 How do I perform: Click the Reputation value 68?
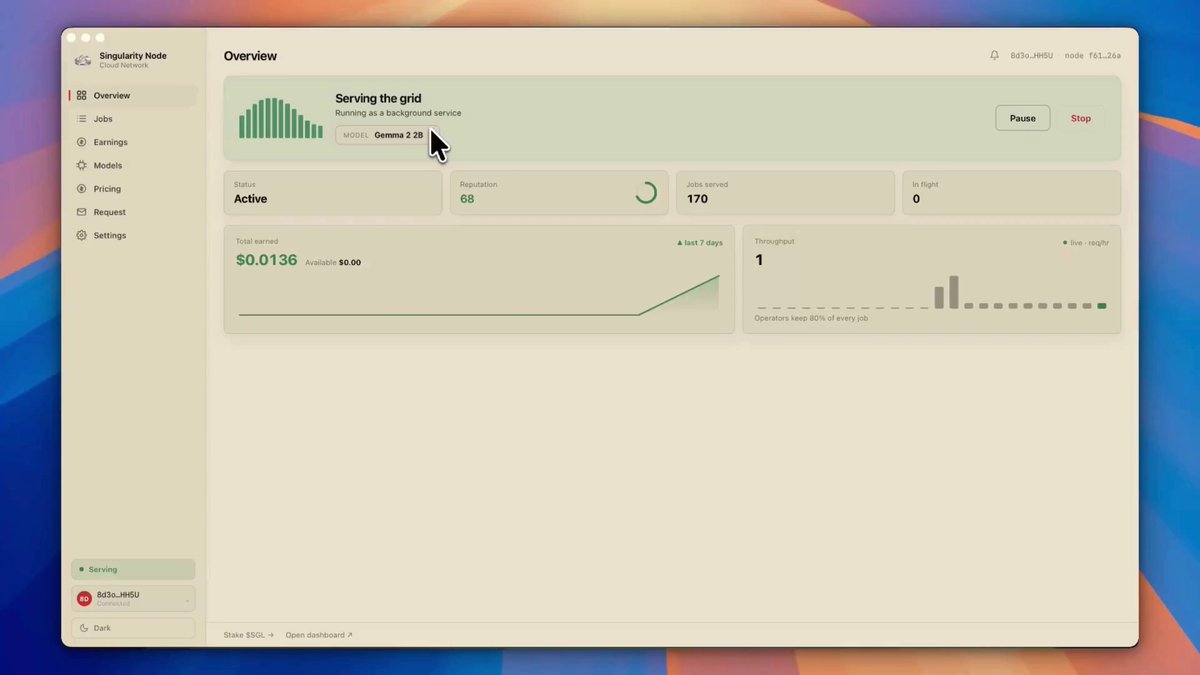click(467, 199)
